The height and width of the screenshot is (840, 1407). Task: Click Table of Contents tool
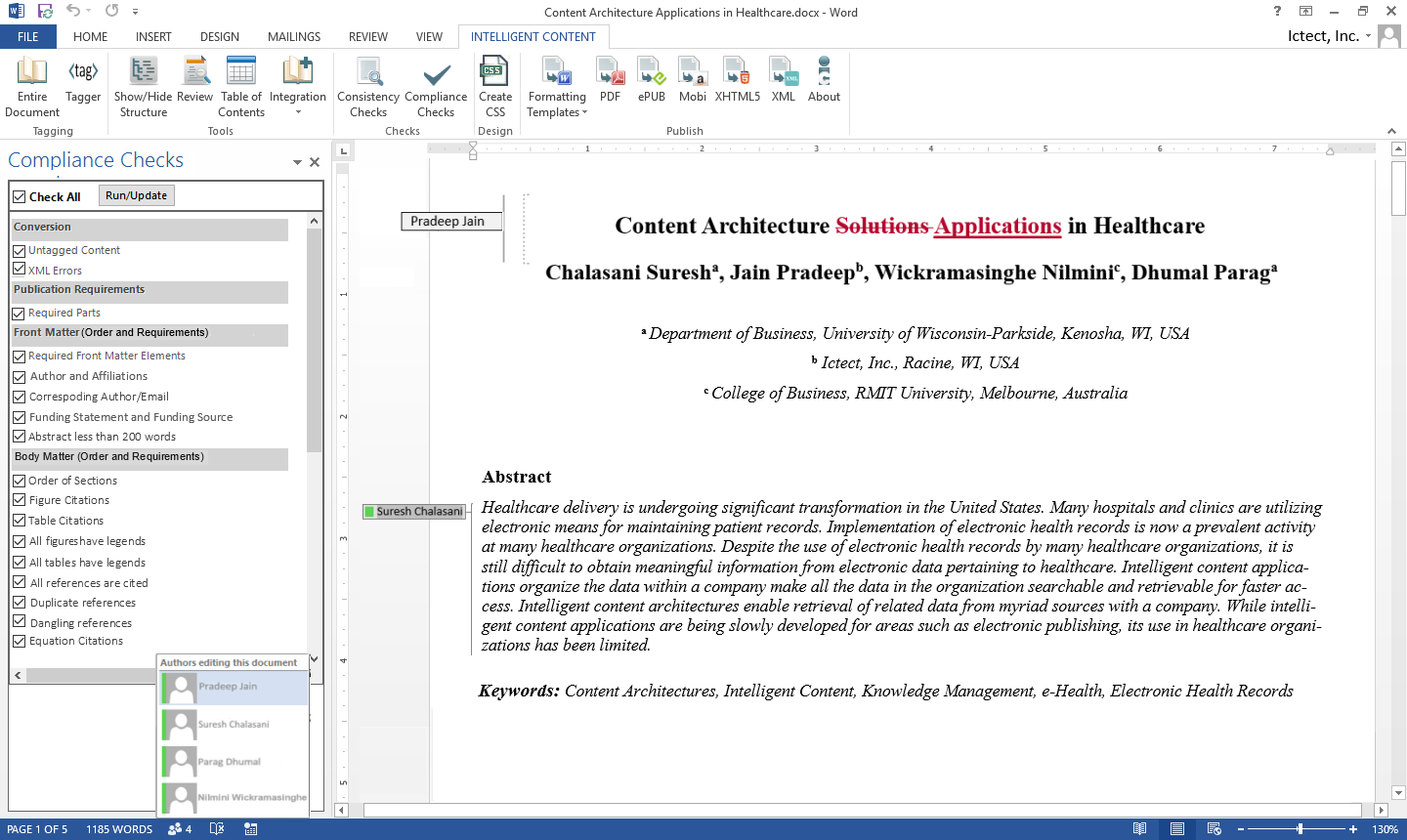click(241, 87)
